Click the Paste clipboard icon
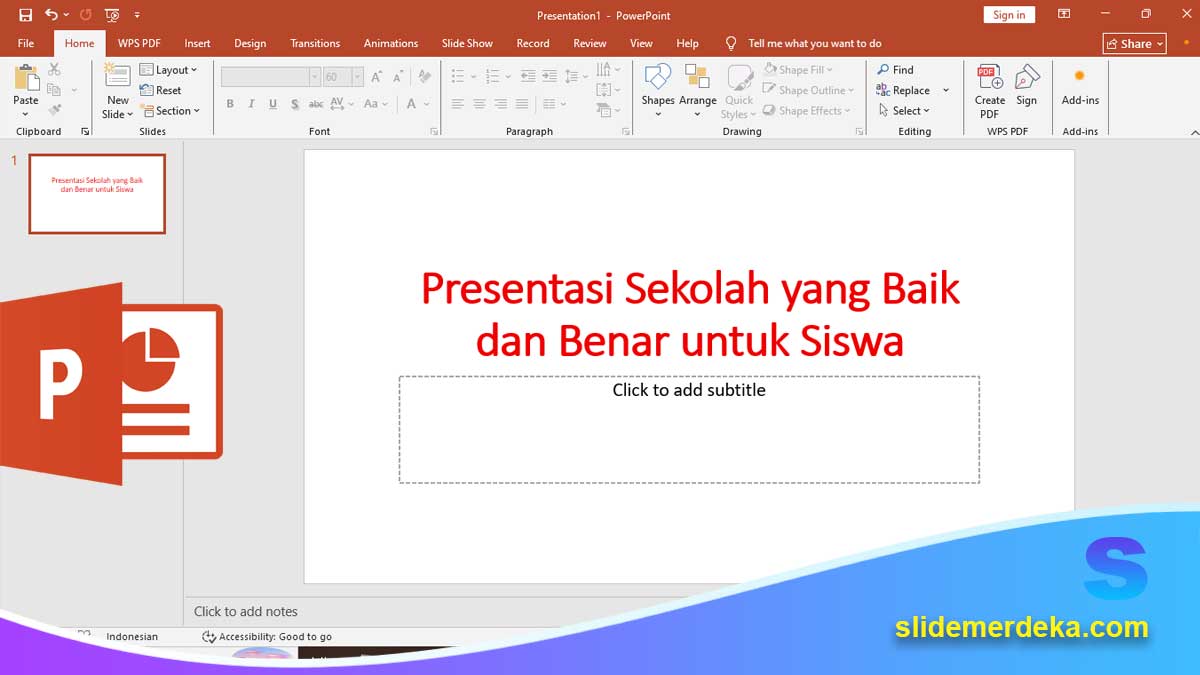1200x675 pixels. point(26,78)
